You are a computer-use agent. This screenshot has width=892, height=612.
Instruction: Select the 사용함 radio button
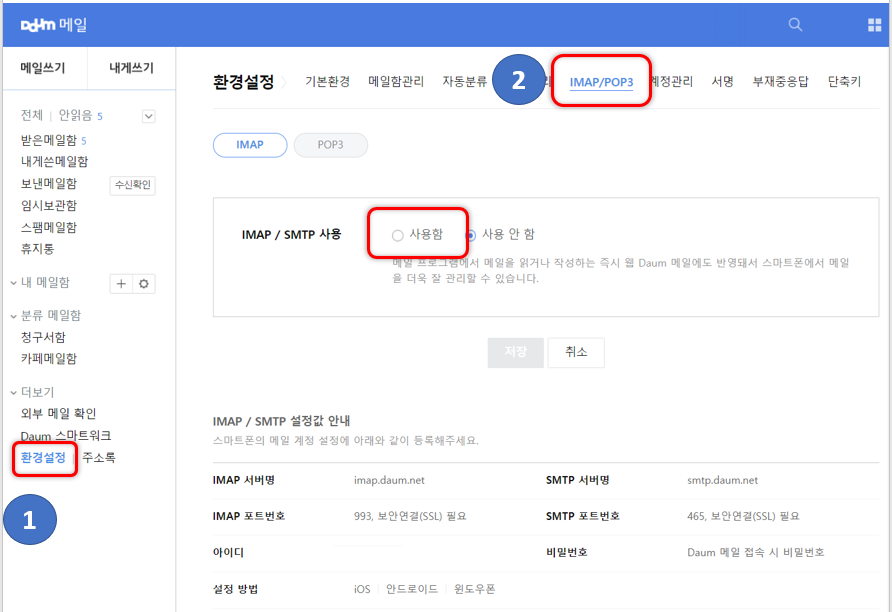[x=398, y=235]
